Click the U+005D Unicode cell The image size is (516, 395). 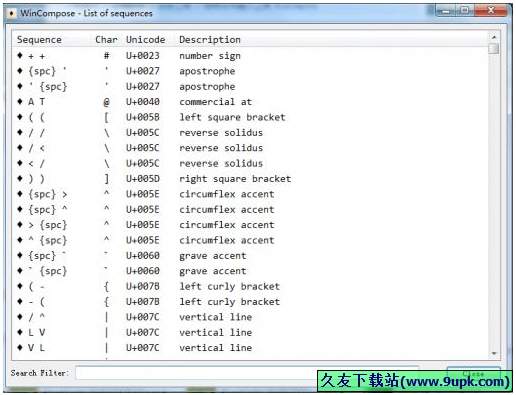(x=143, y=179)
